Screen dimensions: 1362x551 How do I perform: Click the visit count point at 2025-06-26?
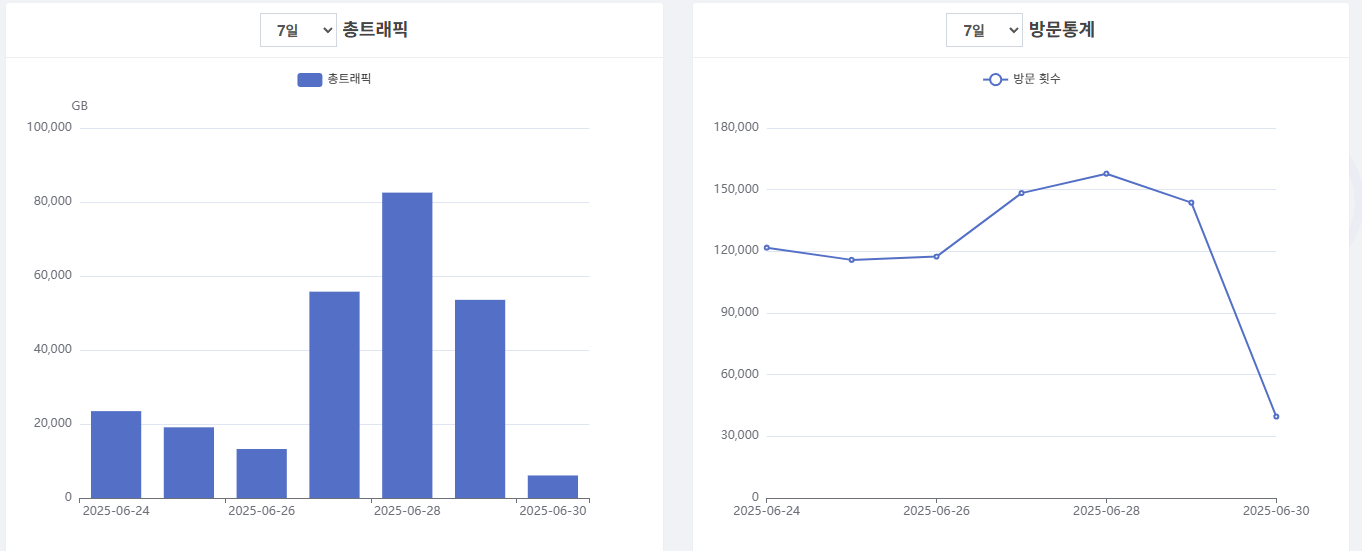tap(936, 257)
